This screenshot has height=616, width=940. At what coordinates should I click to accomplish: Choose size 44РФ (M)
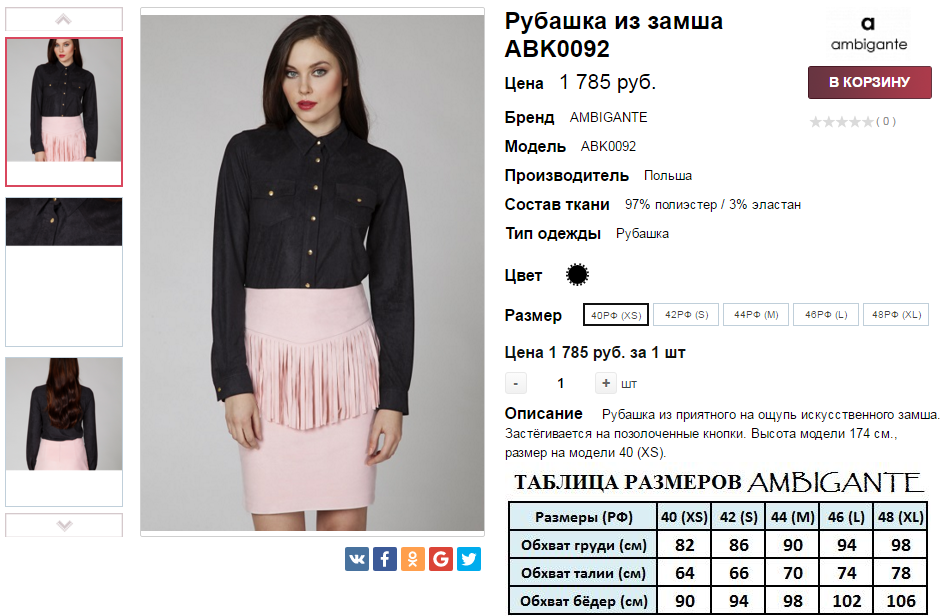(x=756, y=315)
